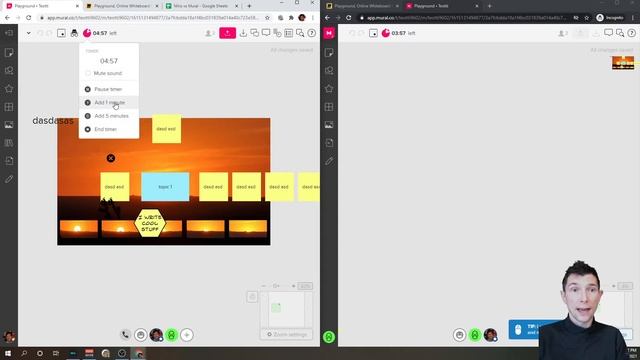Click the first sunset thumbnail in bottom row

point(79,229)
